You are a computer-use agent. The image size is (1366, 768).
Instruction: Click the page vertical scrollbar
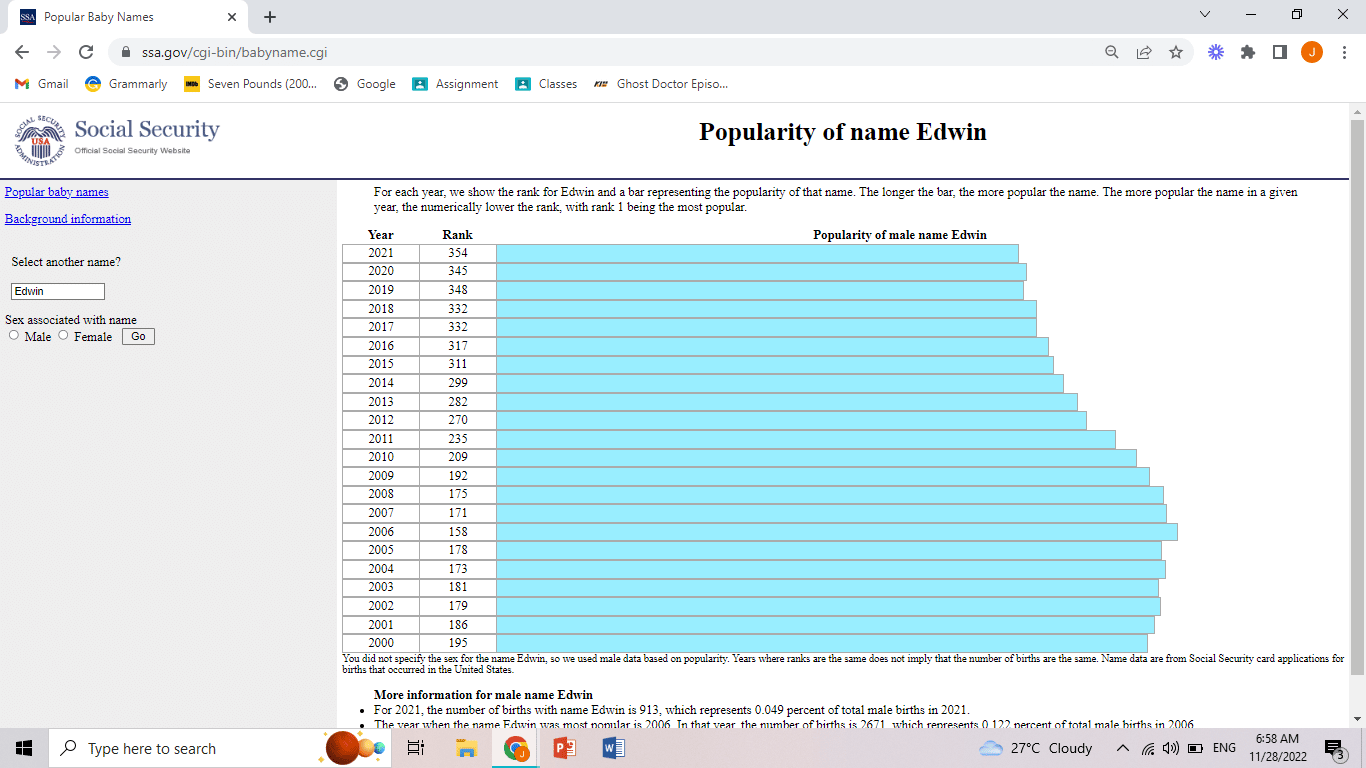[1357, 395]
